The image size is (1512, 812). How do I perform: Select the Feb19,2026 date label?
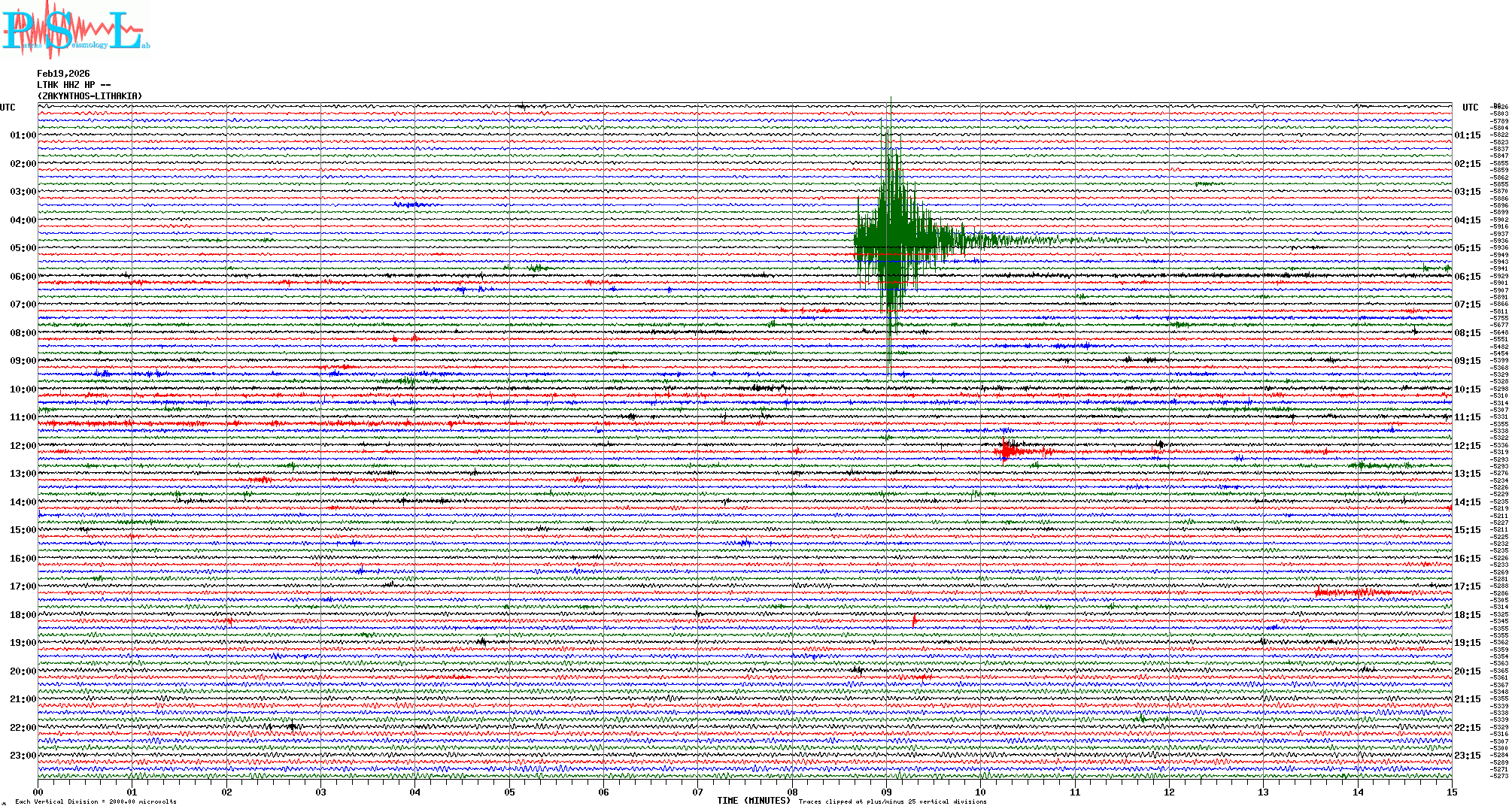coord(63,74)
